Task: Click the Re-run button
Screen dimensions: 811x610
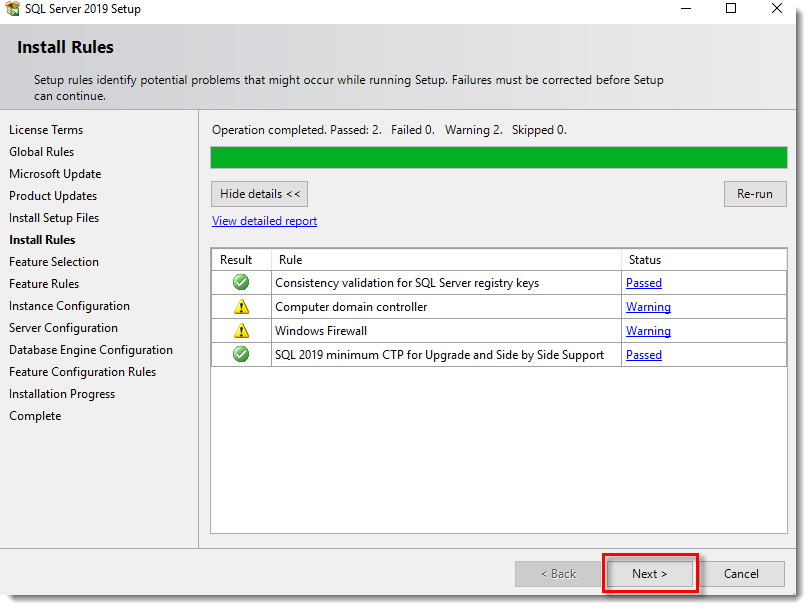Action: [x=755, y=194]
